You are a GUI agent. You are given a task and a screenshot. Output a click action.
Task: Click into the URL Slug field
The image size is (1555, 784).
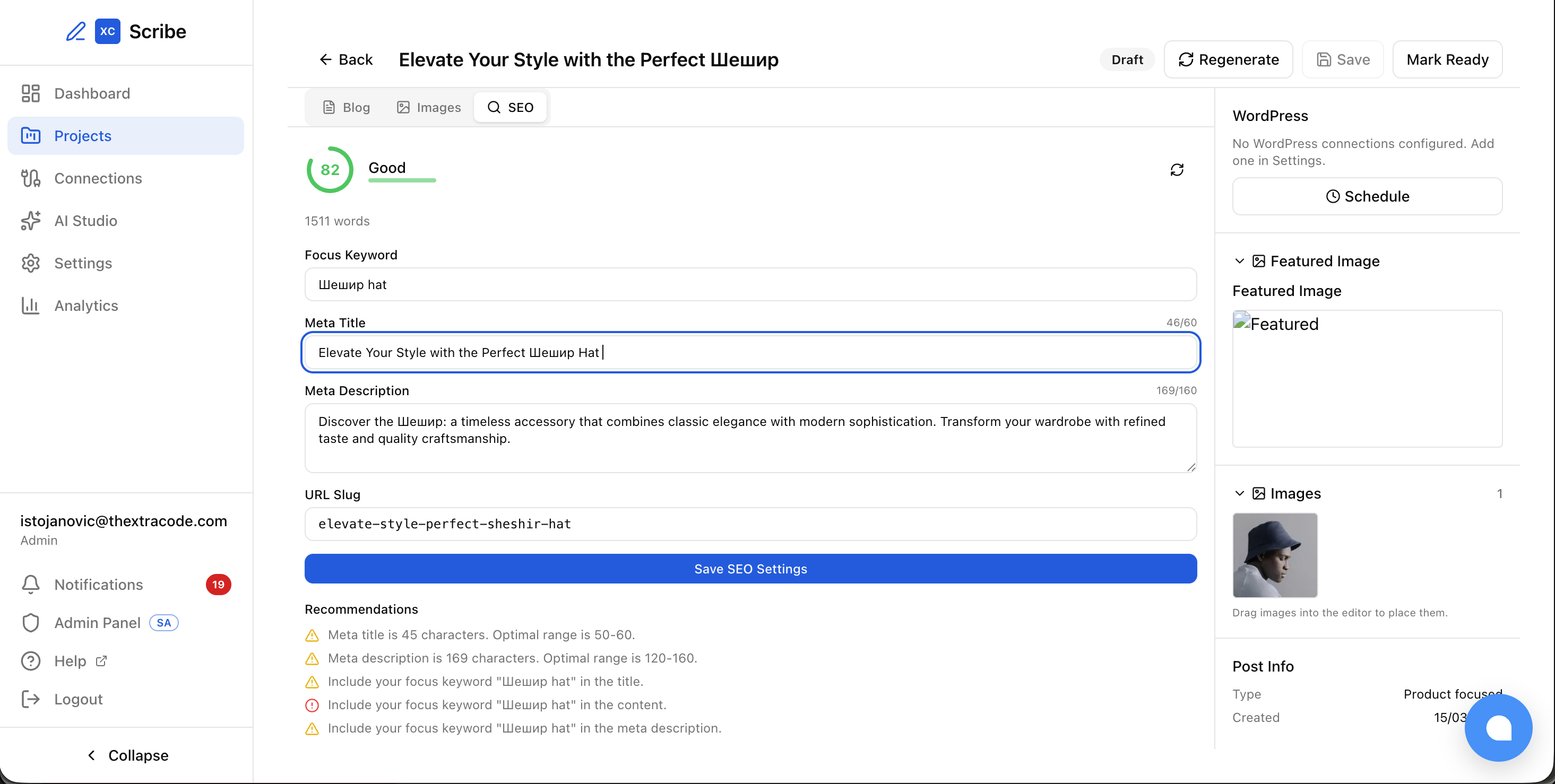(x=750, y=524)
